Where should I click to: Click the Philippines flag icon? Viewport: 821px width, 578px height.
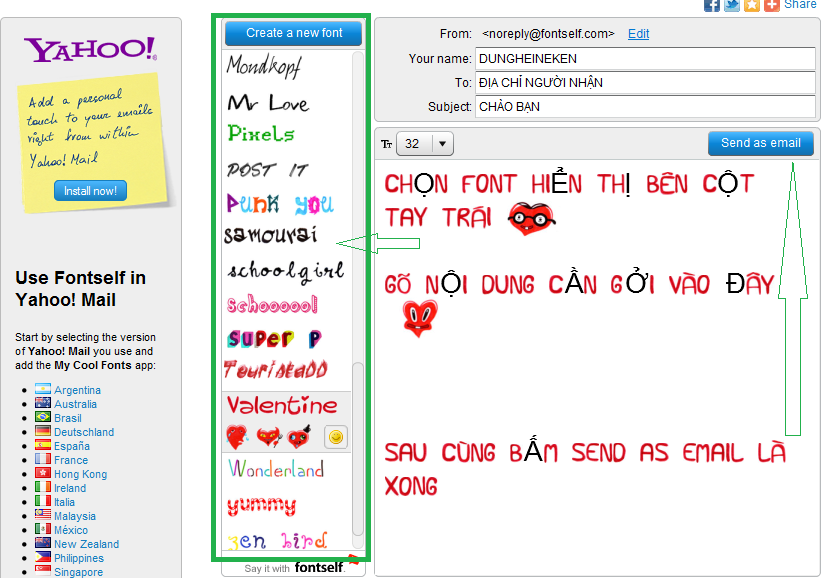[43, 557]
